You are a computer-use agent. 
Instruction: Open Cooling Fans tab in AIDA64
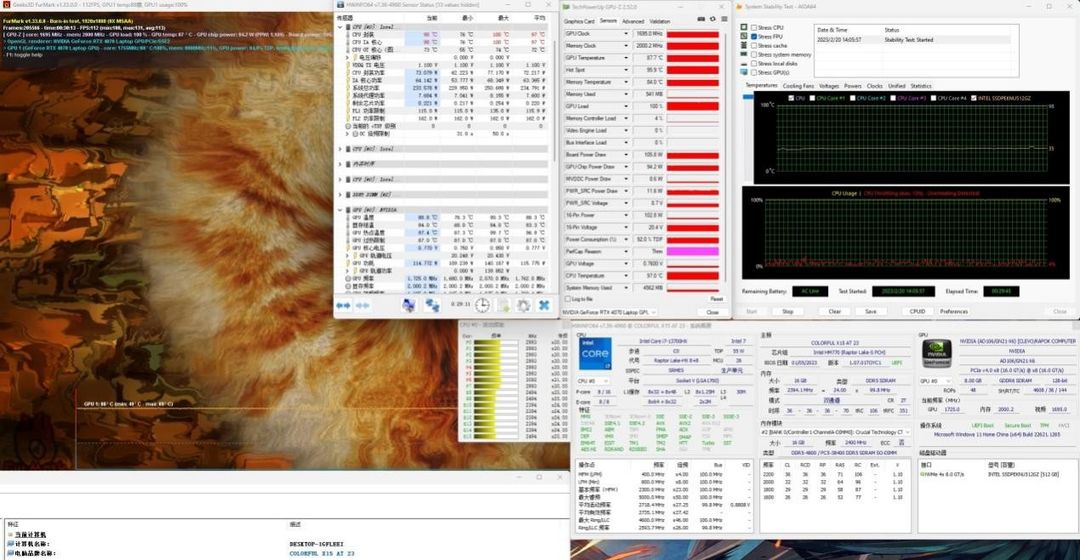coord(798,86)
